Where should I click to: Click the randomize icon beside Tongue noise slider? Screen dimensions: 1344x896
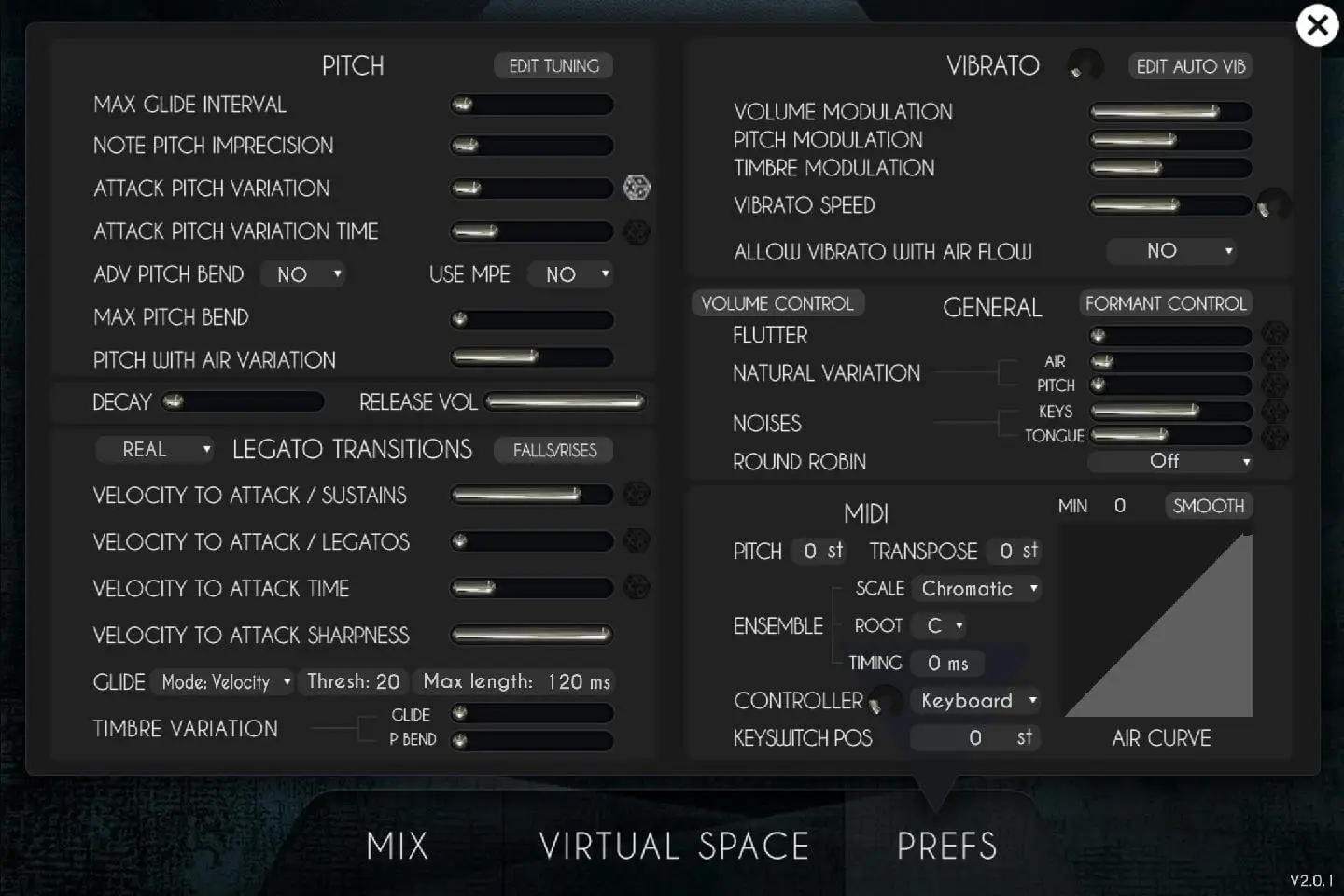(1275, 436)
